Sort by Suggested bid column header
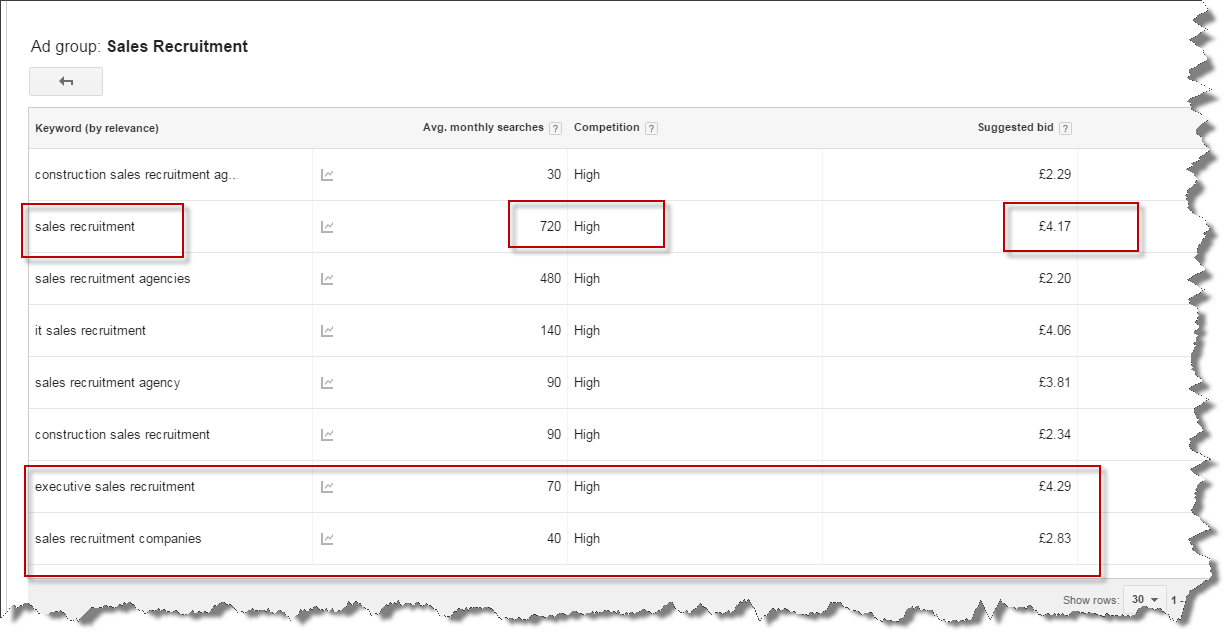The height and width of the screenshot is (632, 1224). (x=1015, y=128)
